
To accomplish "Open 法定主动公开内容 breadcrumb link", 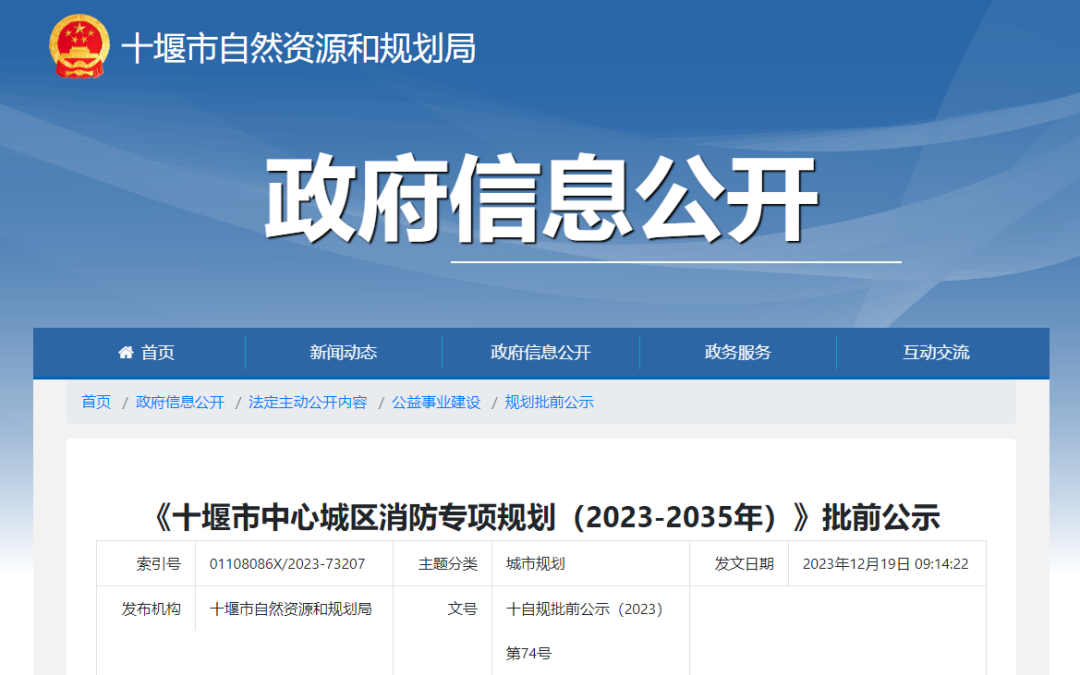I will click(x=308, y=402).
